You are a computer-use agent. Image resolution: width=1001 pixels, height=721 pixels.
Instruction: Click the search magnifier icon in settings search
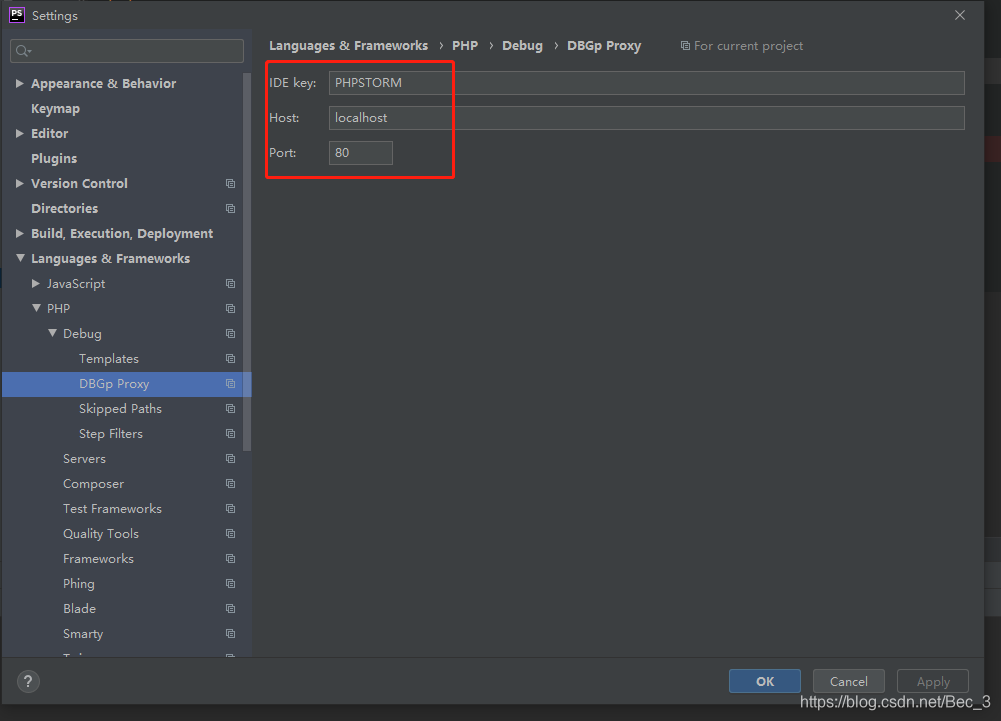pyautogui.click(x=23, y=51)
